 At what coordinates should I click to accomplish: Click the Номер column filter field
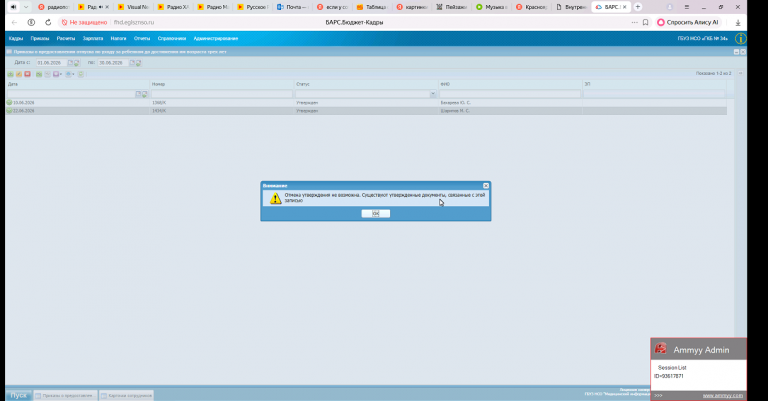click(x=221, y=94)
